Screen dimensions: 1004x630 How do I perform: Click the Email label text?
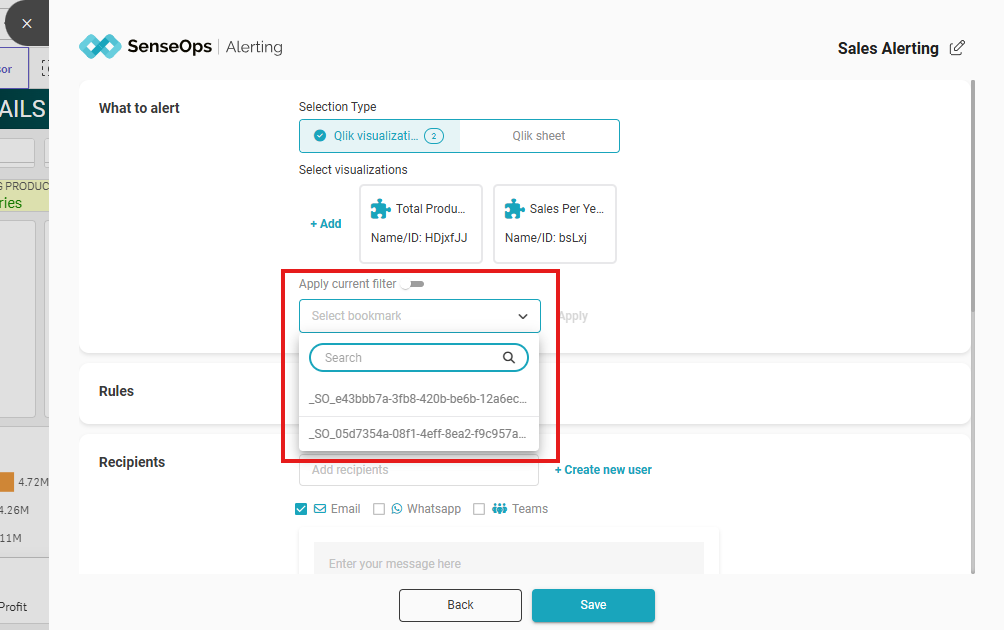pos(346,509)
